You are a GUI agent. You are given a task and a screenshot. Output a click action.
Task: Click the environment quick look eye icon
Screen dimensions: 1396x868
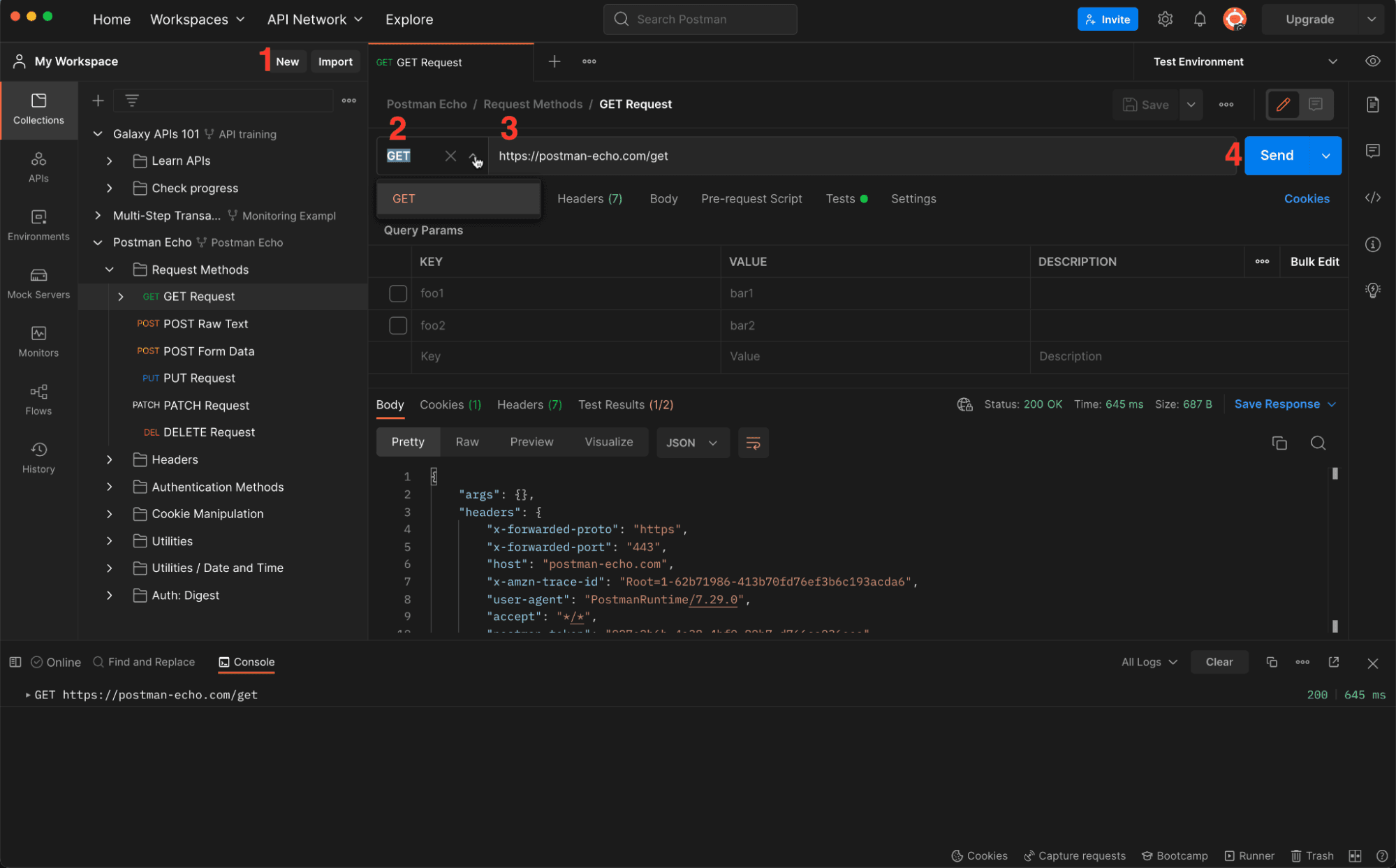pos(1372,61)
